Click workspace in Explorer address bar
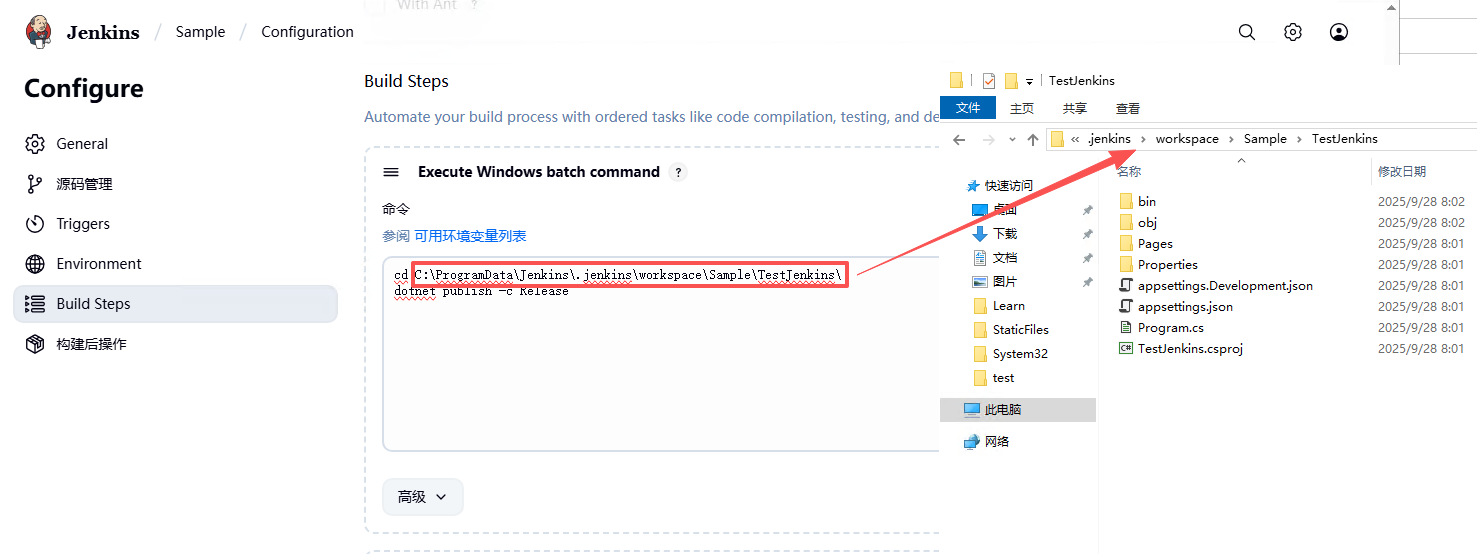 (1187, 139)
